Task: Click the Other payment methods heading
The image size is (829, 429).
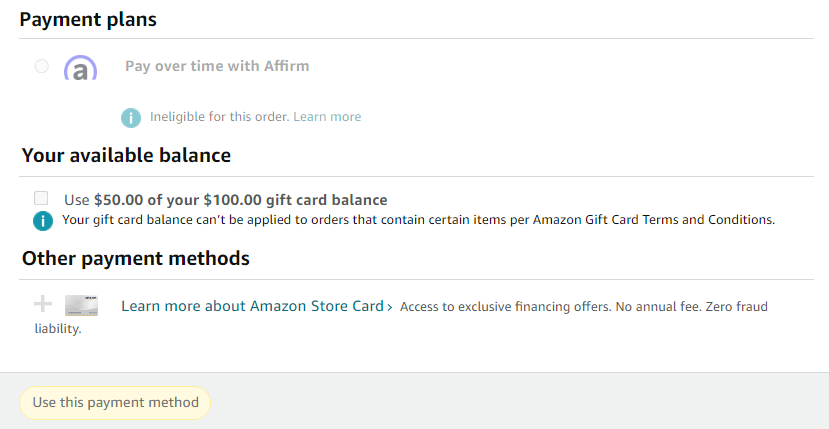Action: (136, 259)
